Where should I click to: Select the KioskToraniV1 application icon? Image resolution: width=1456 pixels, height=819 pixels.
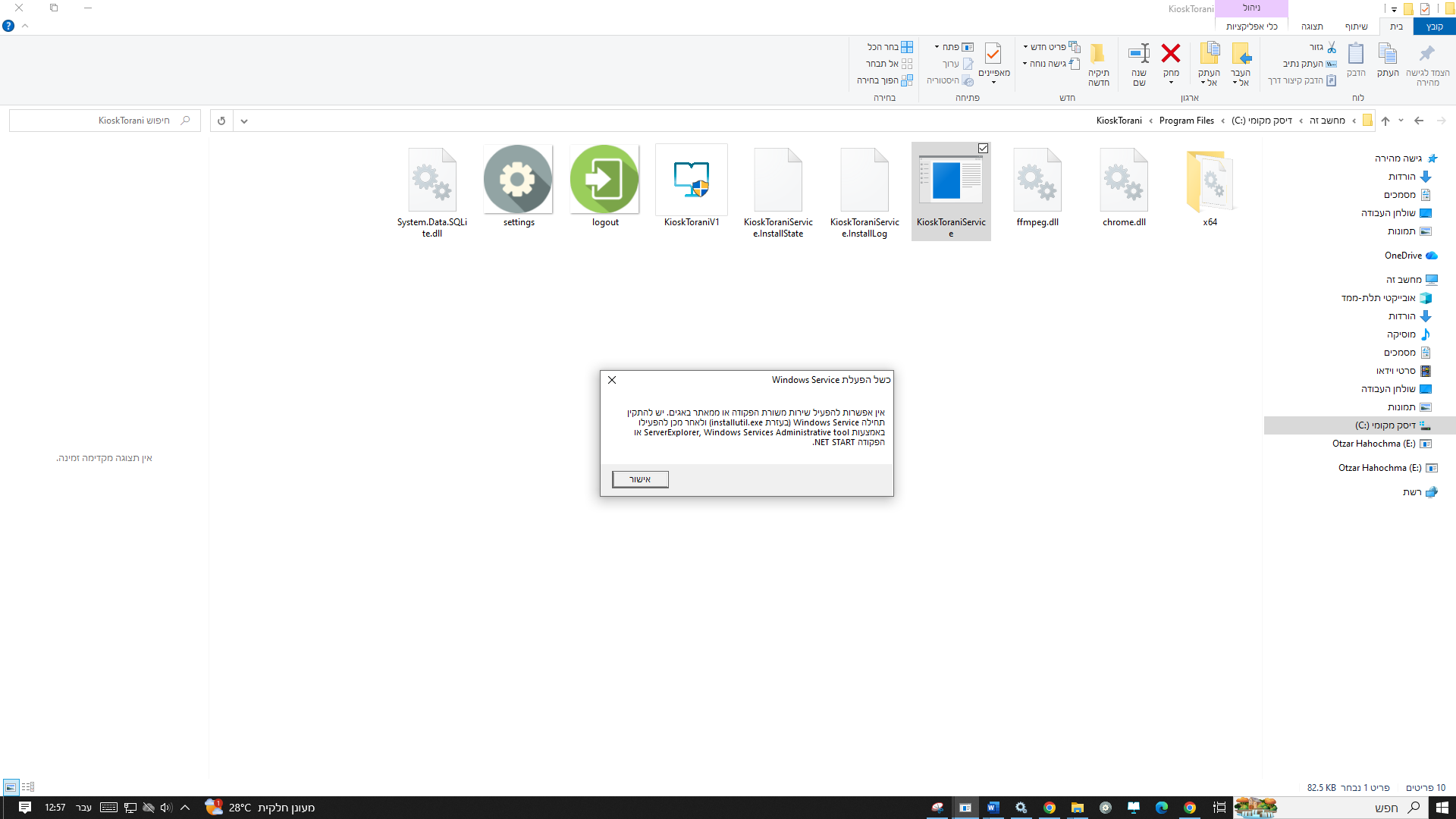click(x=692, y=180)
